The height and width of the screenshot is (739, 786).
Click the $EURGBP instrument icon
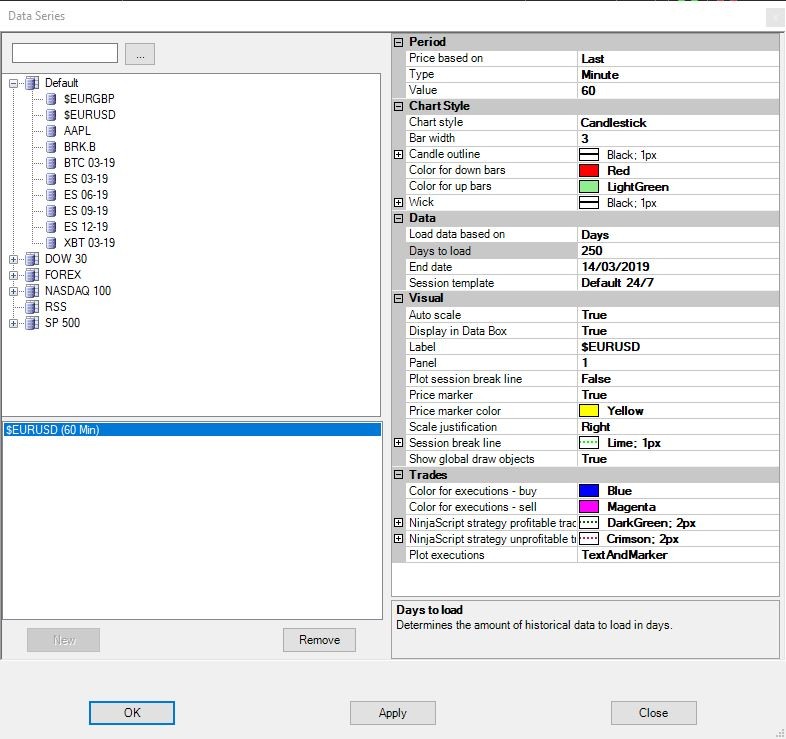51,99
